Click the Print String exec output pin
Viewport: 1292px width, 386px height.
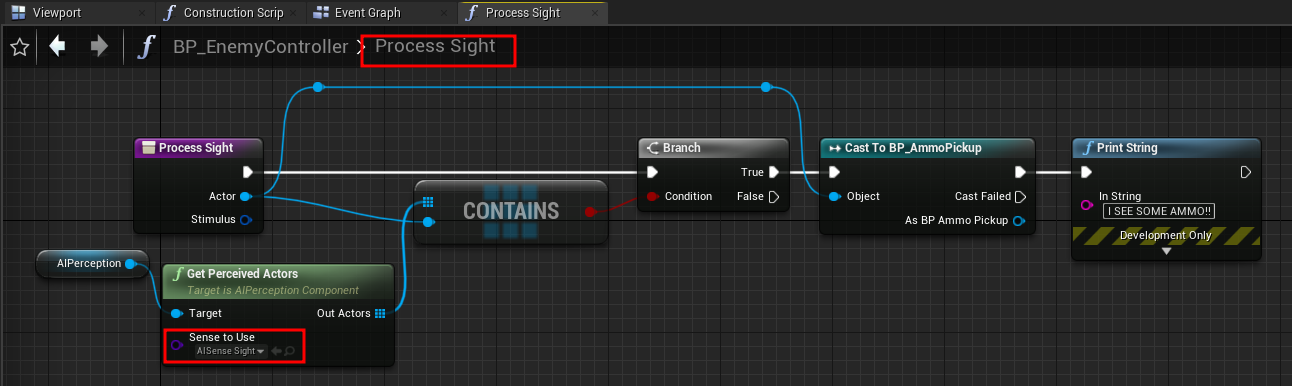1246,172
